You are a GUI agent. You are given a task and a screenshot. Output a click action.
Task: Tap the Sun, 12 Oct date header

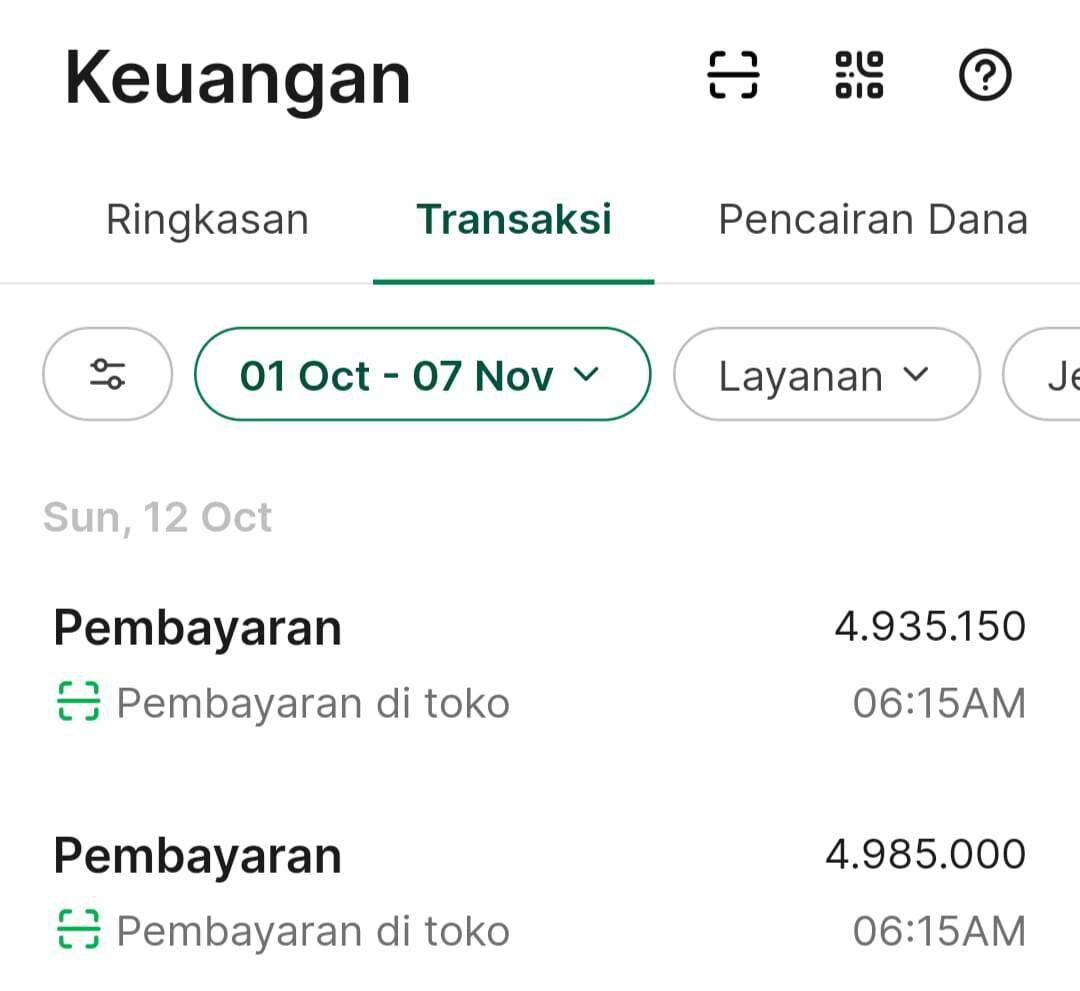tap(157, 518)
